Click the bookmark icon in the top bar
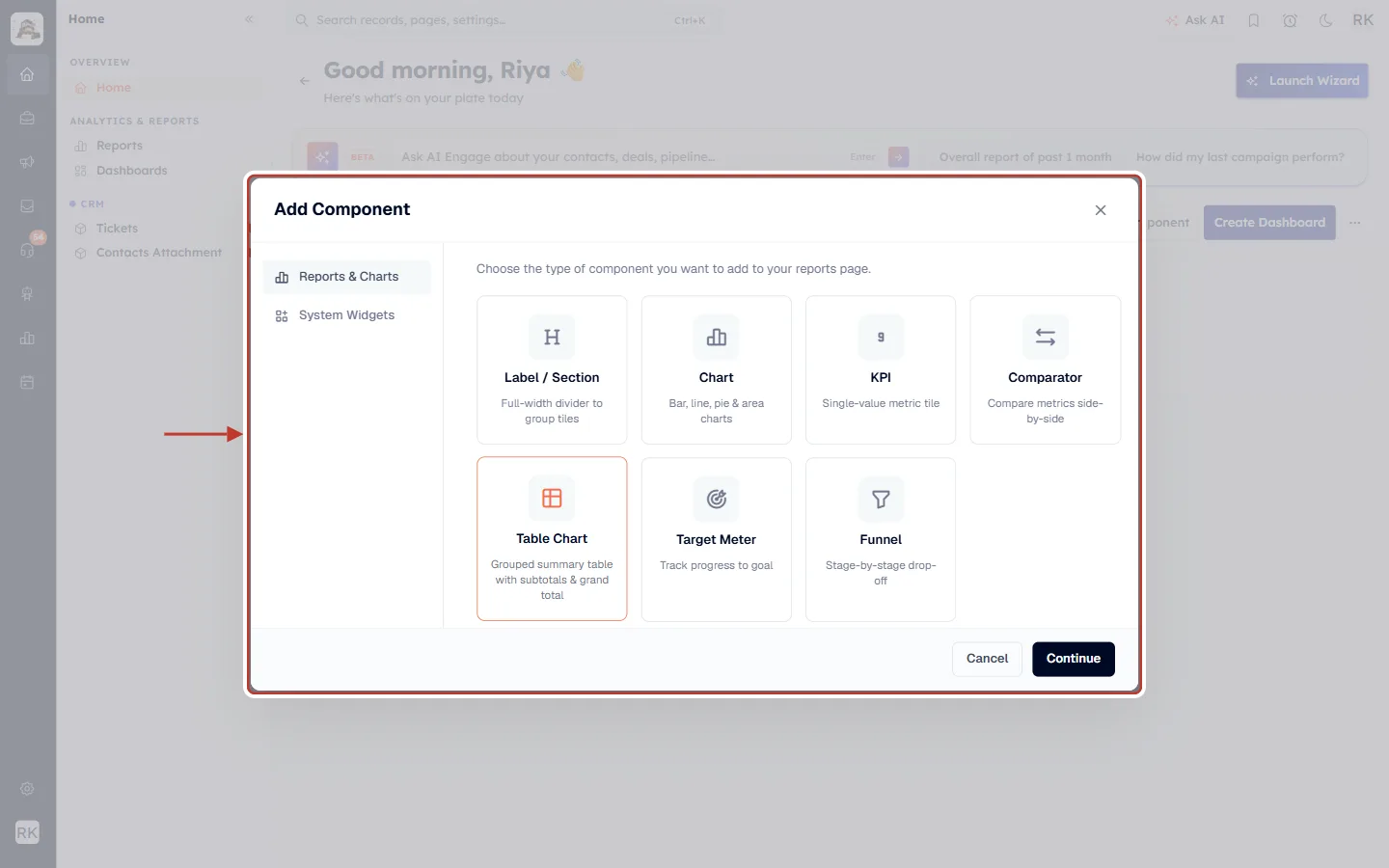 pyautogui.click(x=1254, y=20)
